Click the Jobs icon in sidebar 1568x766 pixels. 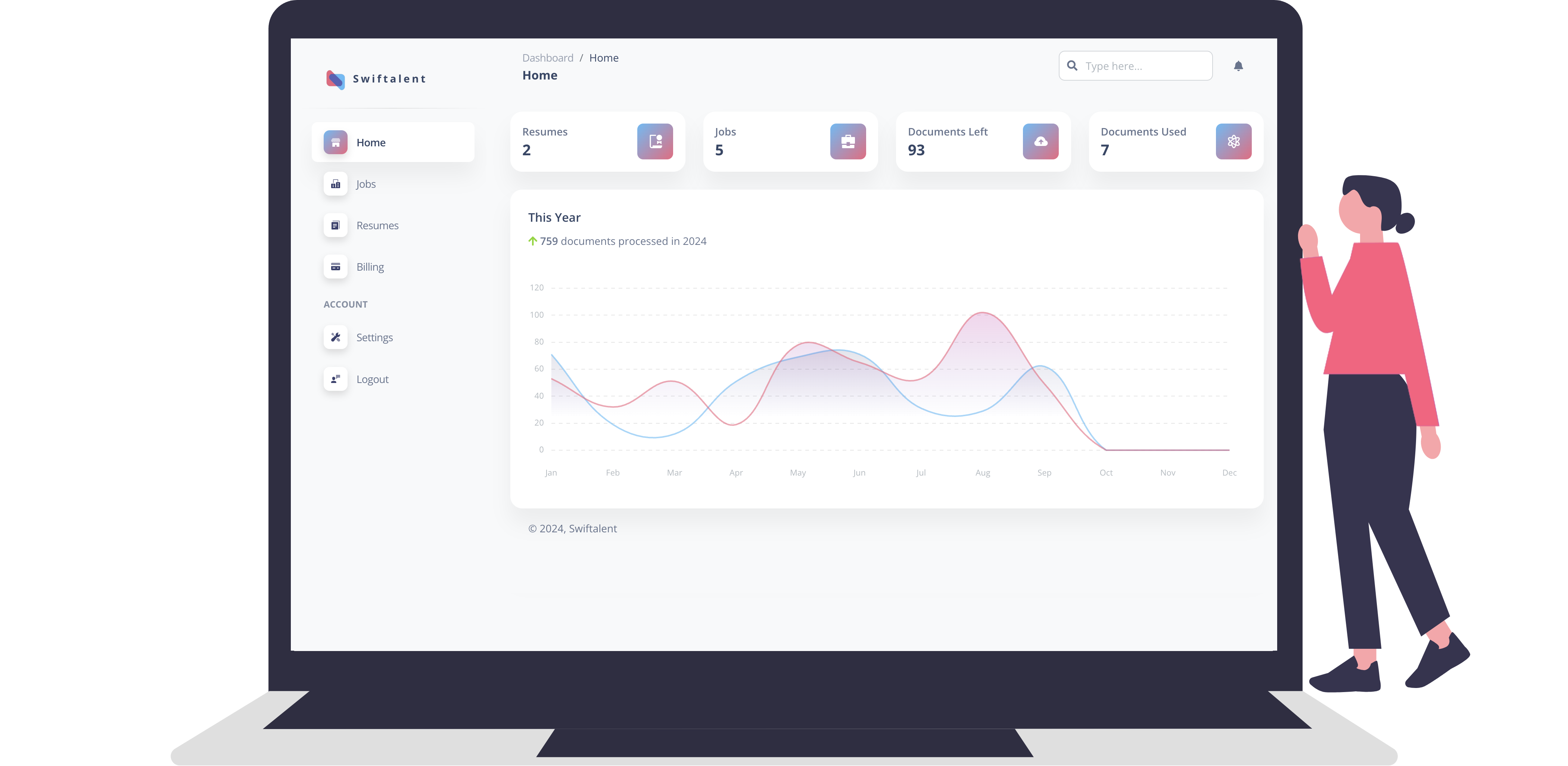click(336, 184)
